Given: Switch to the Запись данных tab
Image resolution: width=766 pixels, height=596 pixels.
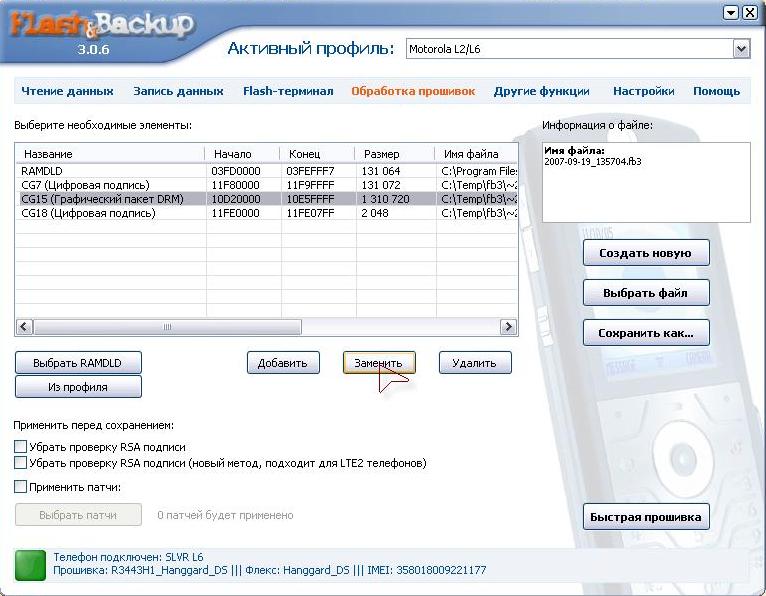Looking at the screenshot, I should 178,91.
